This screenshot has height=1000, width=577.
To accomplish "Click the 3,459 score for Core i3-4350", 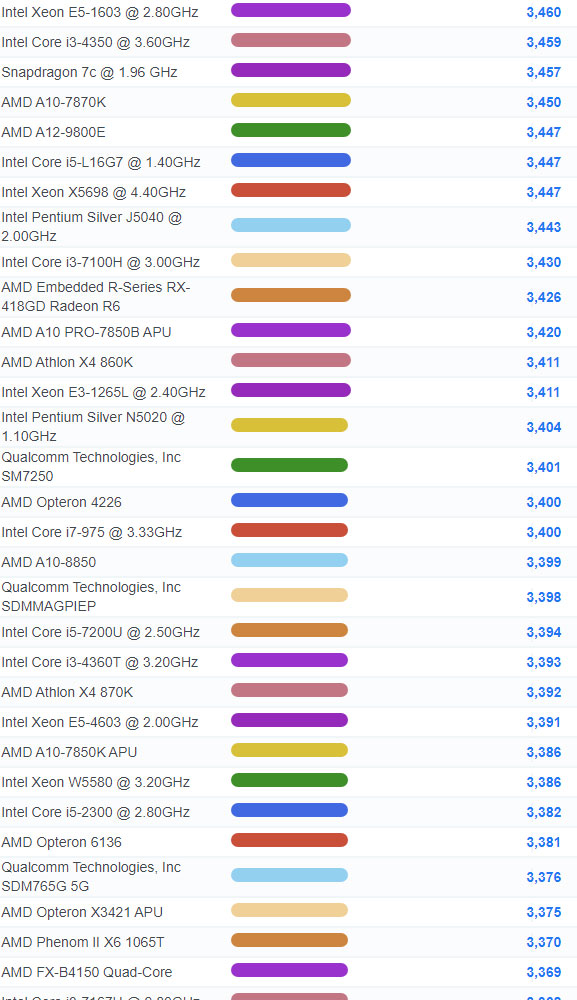I will (544, 42).
